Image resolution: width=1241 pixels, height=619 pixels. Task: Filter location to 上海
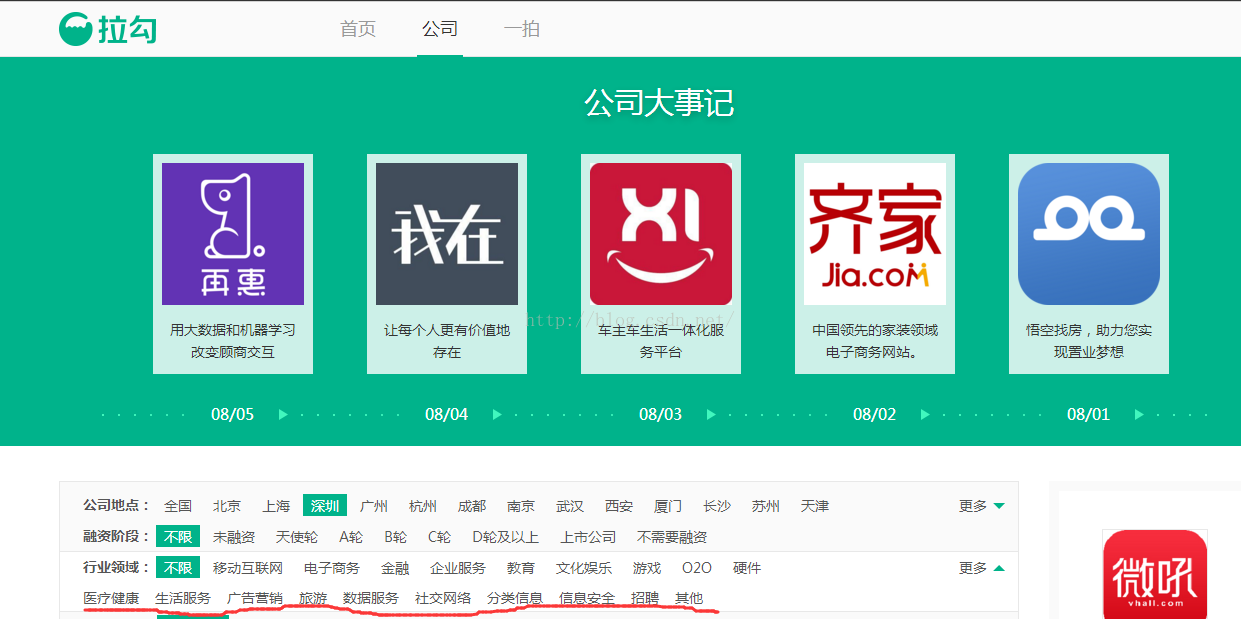pyautogui.click(x=276, y=506)
